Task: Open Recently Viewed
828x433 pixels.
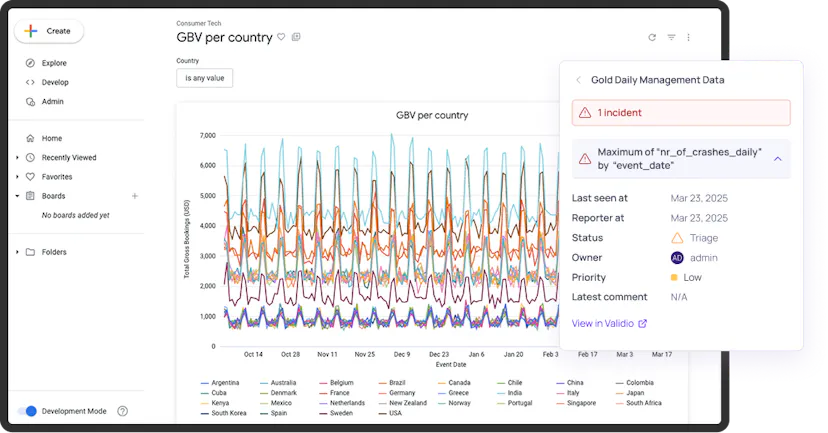Action: pos(69,157)
